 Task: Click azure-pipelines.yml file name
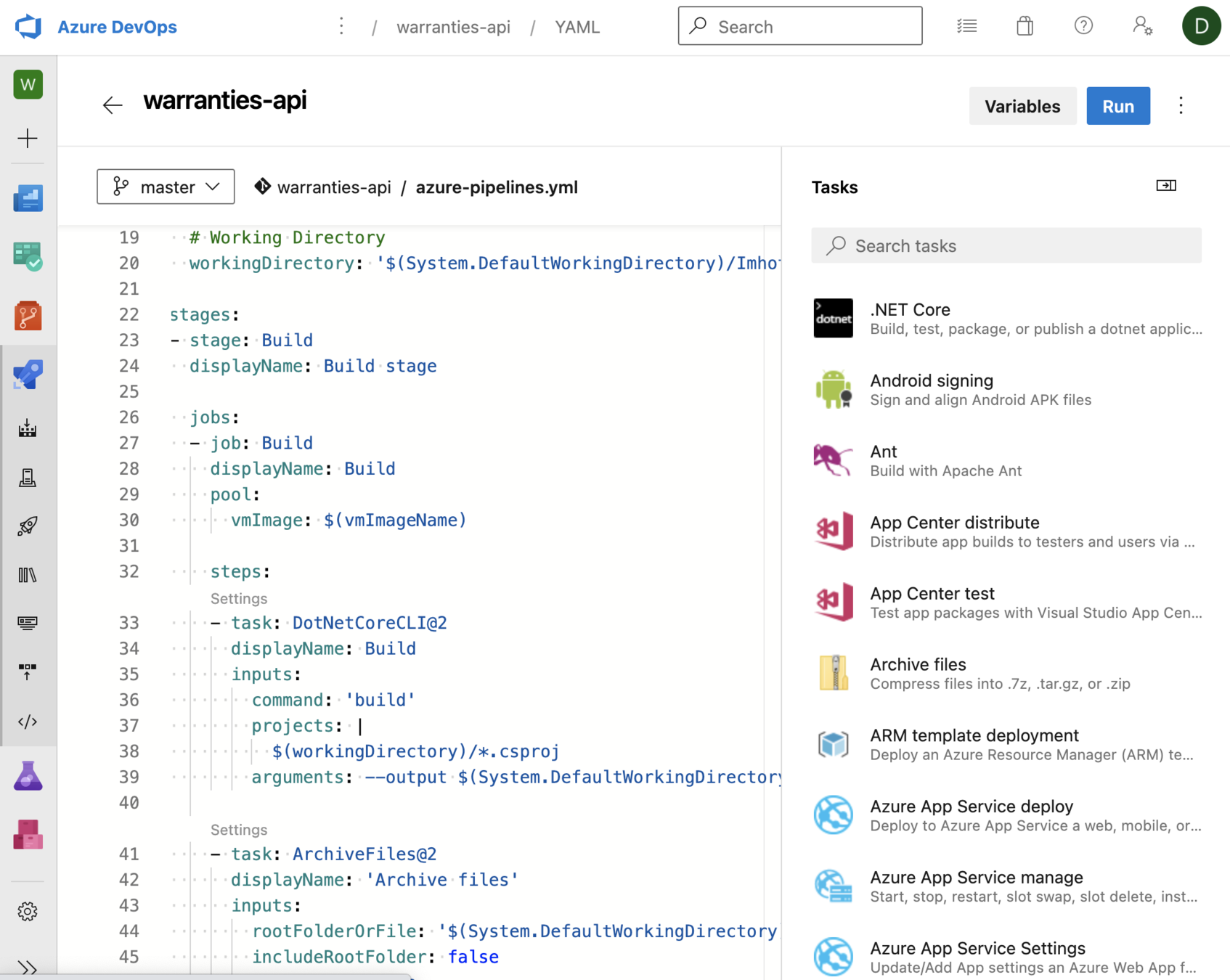(x=497, y=187)
